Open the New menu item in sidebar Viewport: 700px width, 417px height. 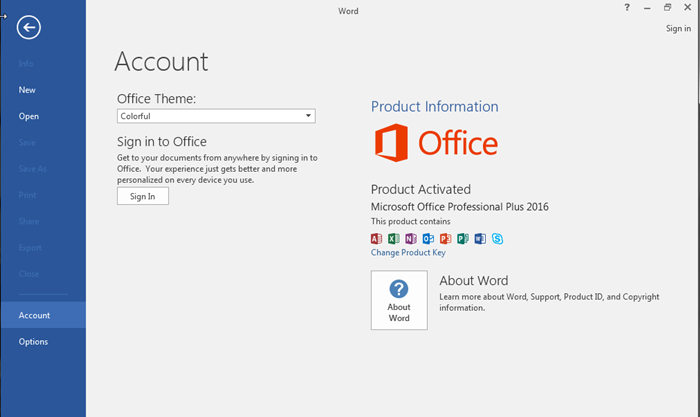(27, 90)
